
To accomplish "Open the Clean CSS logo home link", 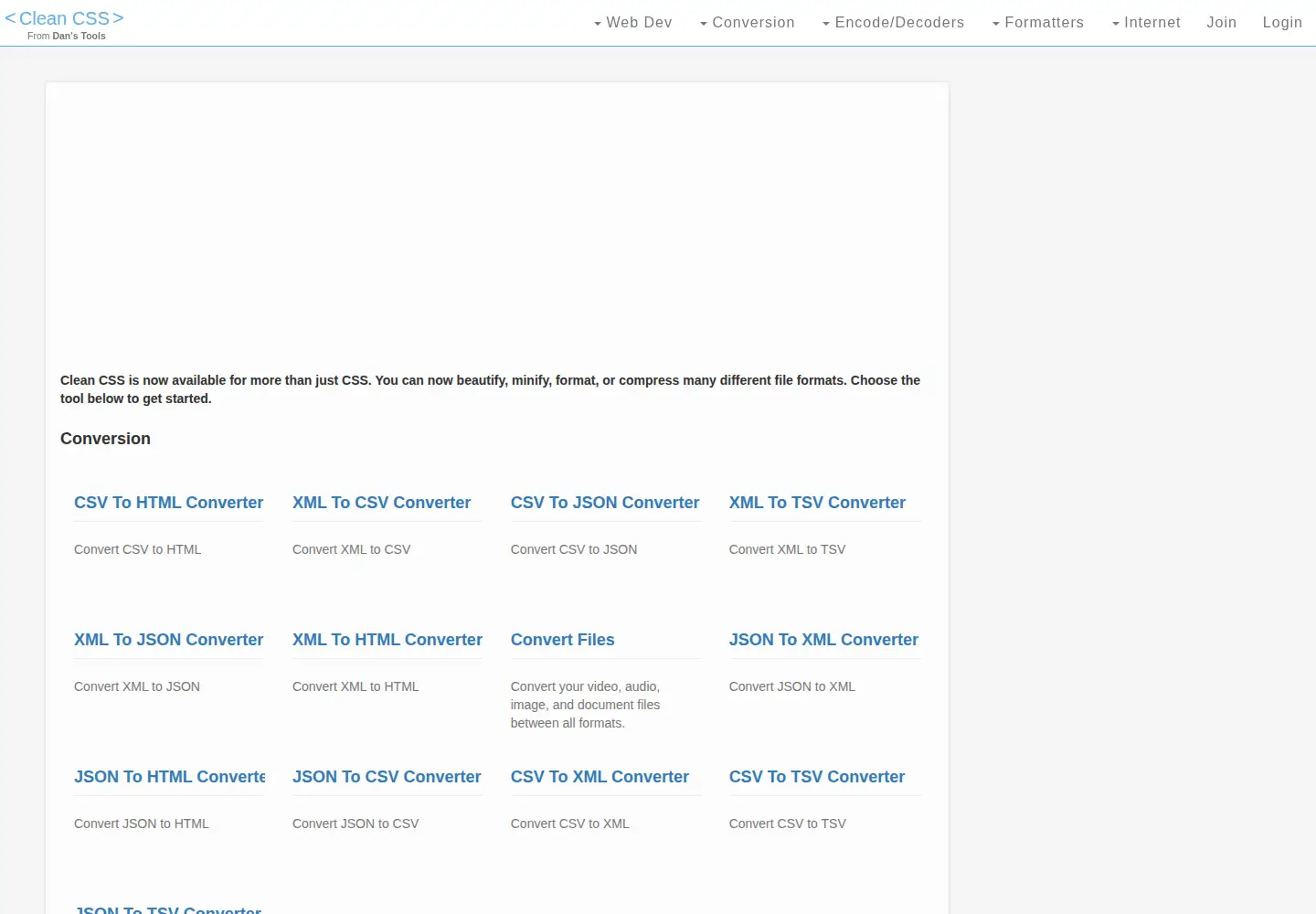I will (x=64, y=18).
